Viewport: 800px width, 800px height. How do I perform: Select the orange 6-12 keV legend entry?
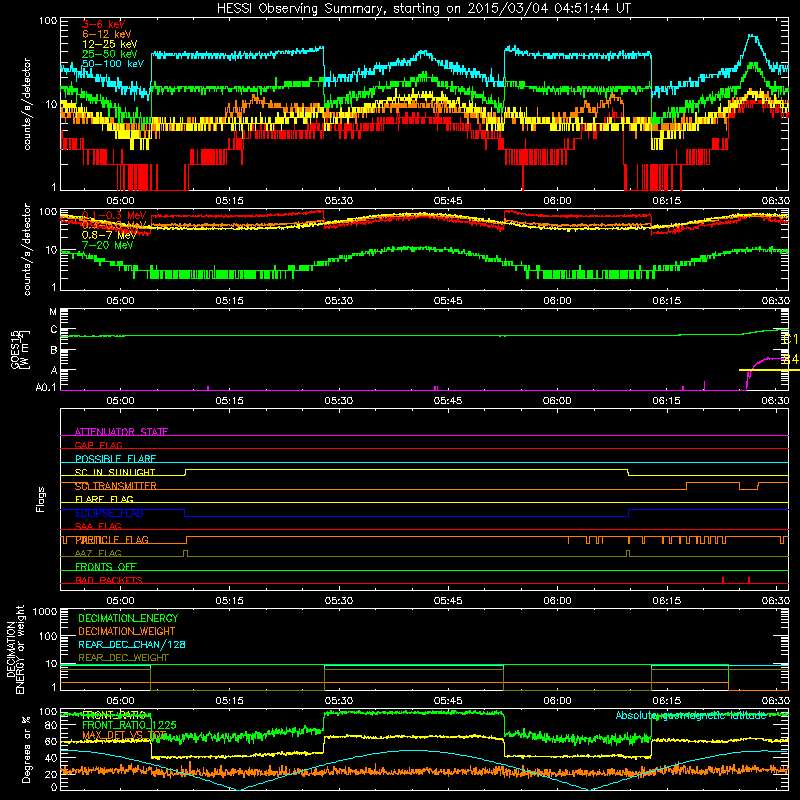click(x=107, y=34)
